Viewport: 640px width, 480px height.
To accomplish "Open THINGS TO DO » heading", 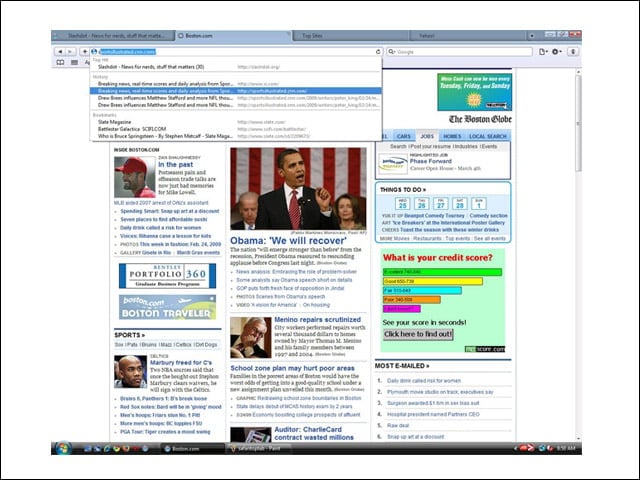I will [403, 190].
